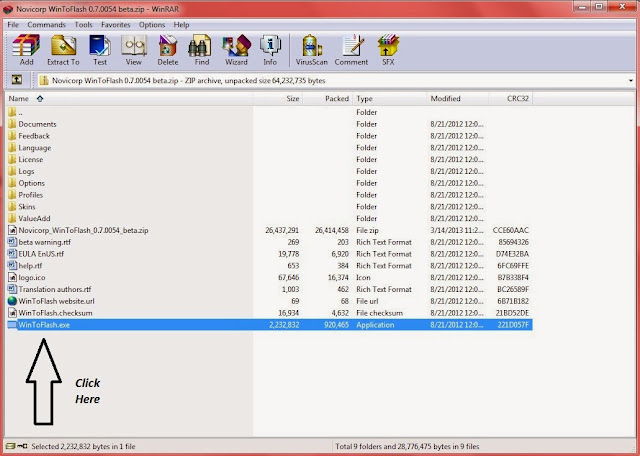Sort by the Type column header
Image resolution: width=640 pixels, height=456 pixels.
pos(389,99)
